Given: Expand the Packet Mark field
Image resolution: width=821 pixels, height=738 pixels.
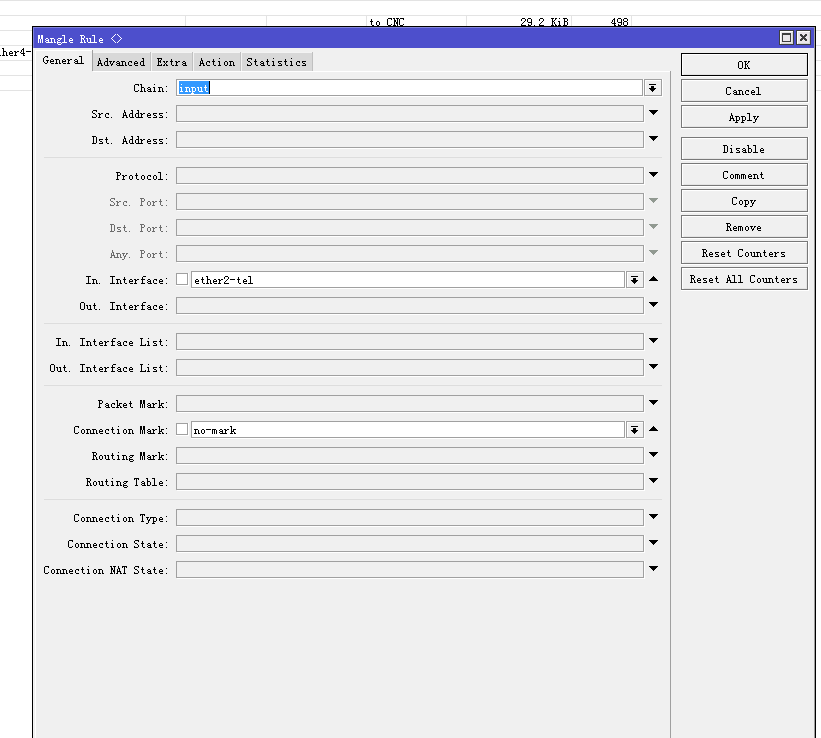Looking at the screenshot, I should [x=653, y=403].
